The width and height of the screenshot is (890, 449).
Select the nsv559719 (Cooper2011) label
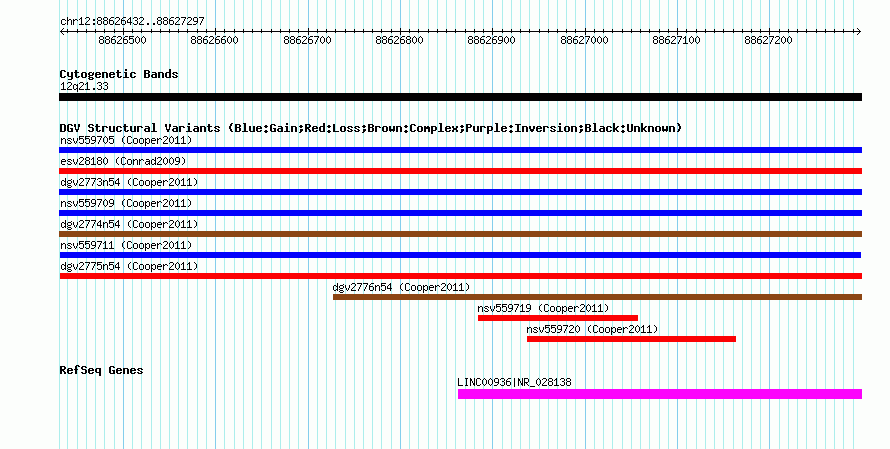(543, 308)
